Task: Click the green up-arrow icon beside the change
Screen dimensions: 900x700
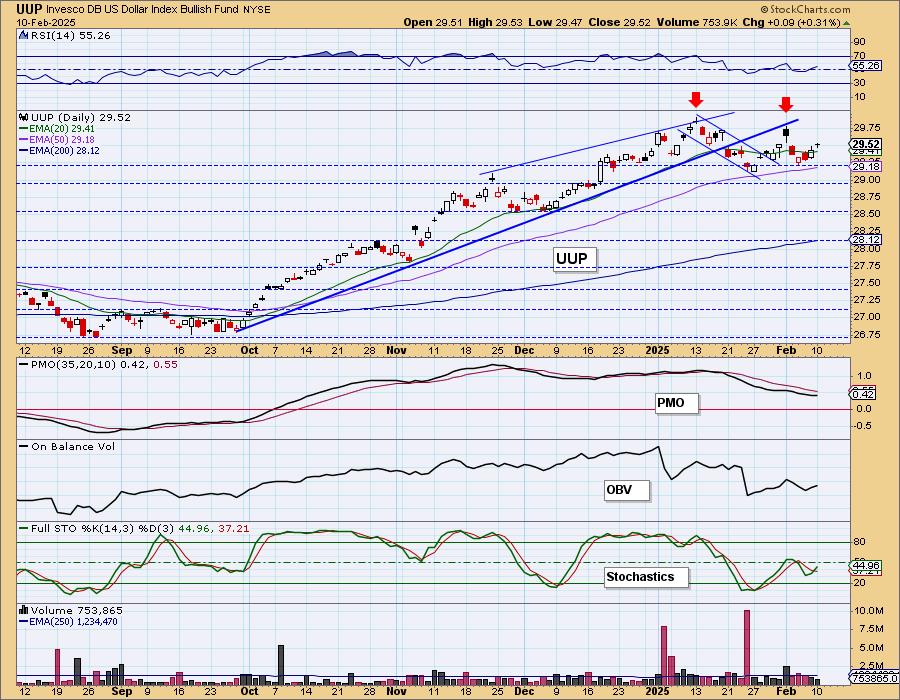Action: (x=846, y=23)
